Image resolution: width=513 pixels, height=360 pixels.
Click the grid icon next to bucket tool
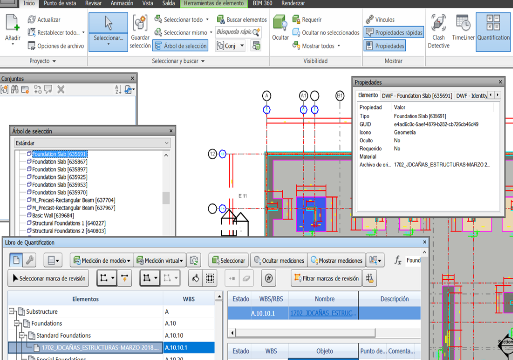tap(210, 278)
